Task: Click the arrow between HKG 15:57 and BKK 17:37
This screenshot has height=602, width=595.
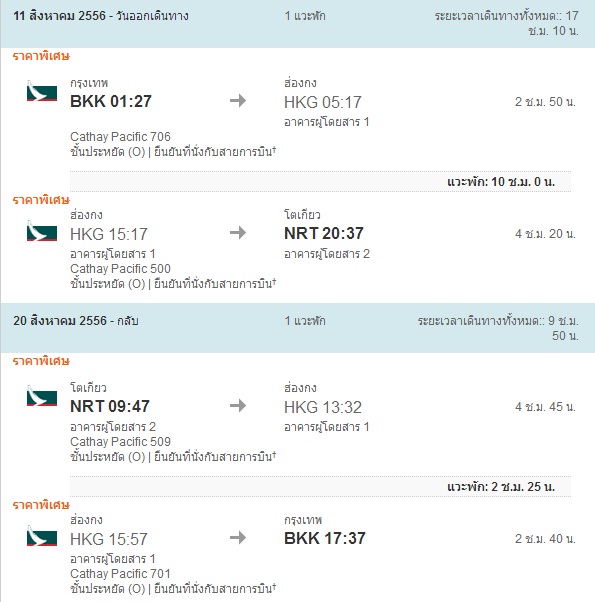Action: (238, 538)
